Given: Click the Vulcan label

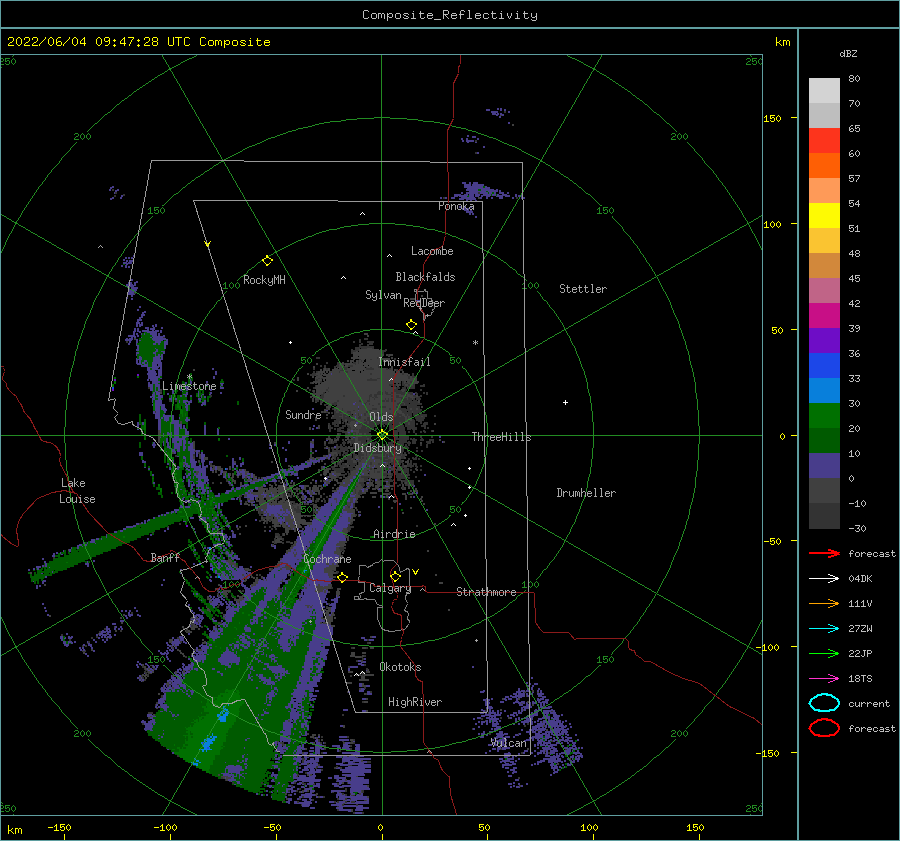Looking at the screenshot, I should click(509, 743).
